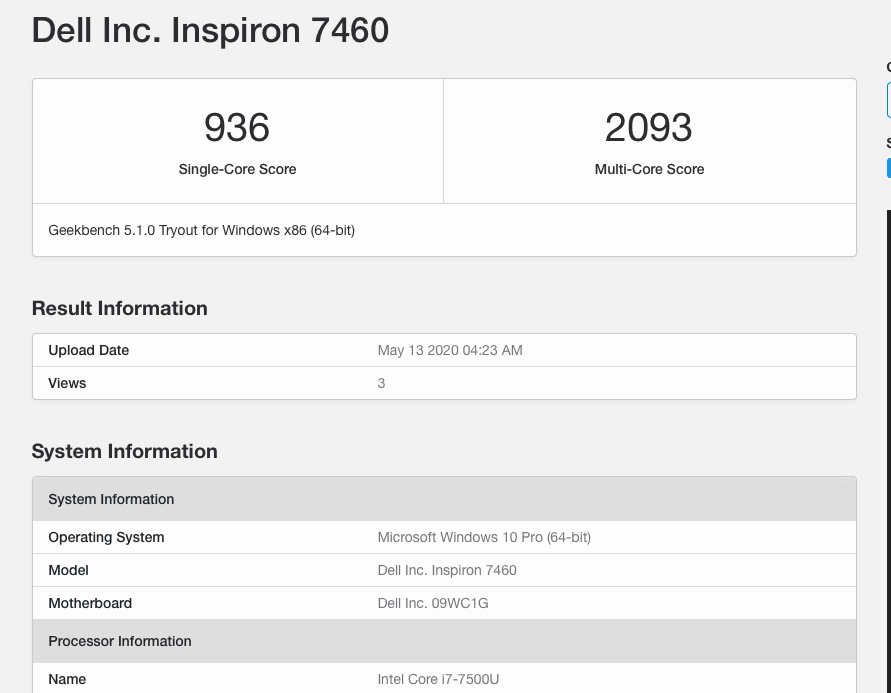Select the upload date May 13 2020 04:23 AM
The width and height of the screenshot is (891, 693).
coord(449,350)
